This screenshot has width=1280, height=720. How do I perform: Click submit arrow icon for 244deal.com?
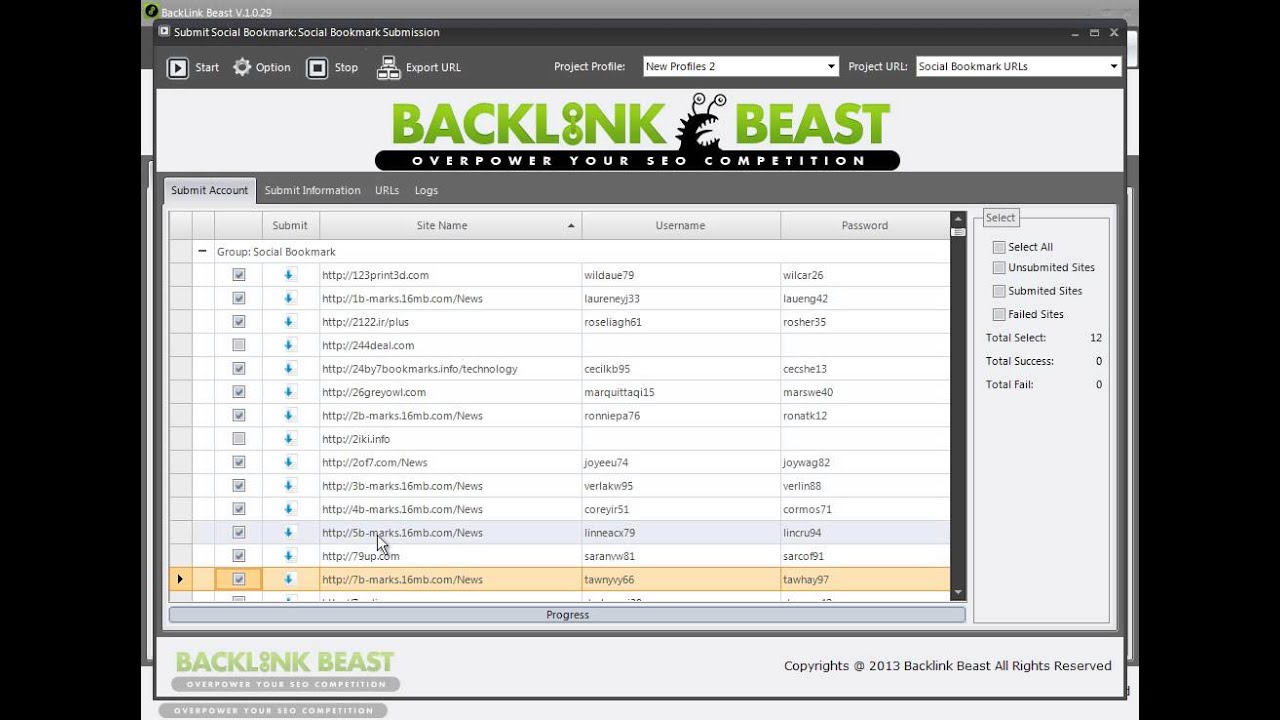[289, 345]
